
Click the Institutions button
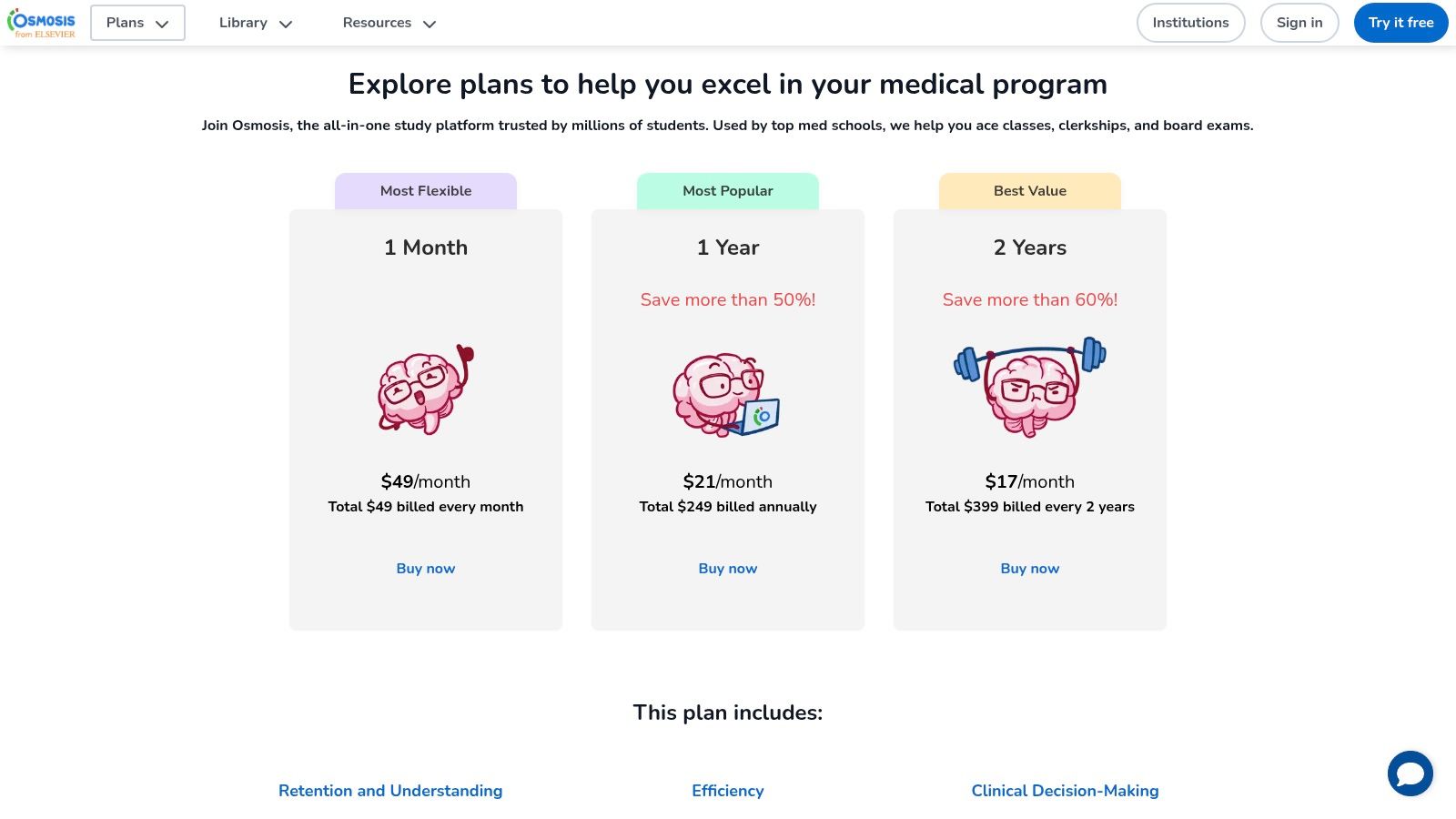(x=1190, y=23)
